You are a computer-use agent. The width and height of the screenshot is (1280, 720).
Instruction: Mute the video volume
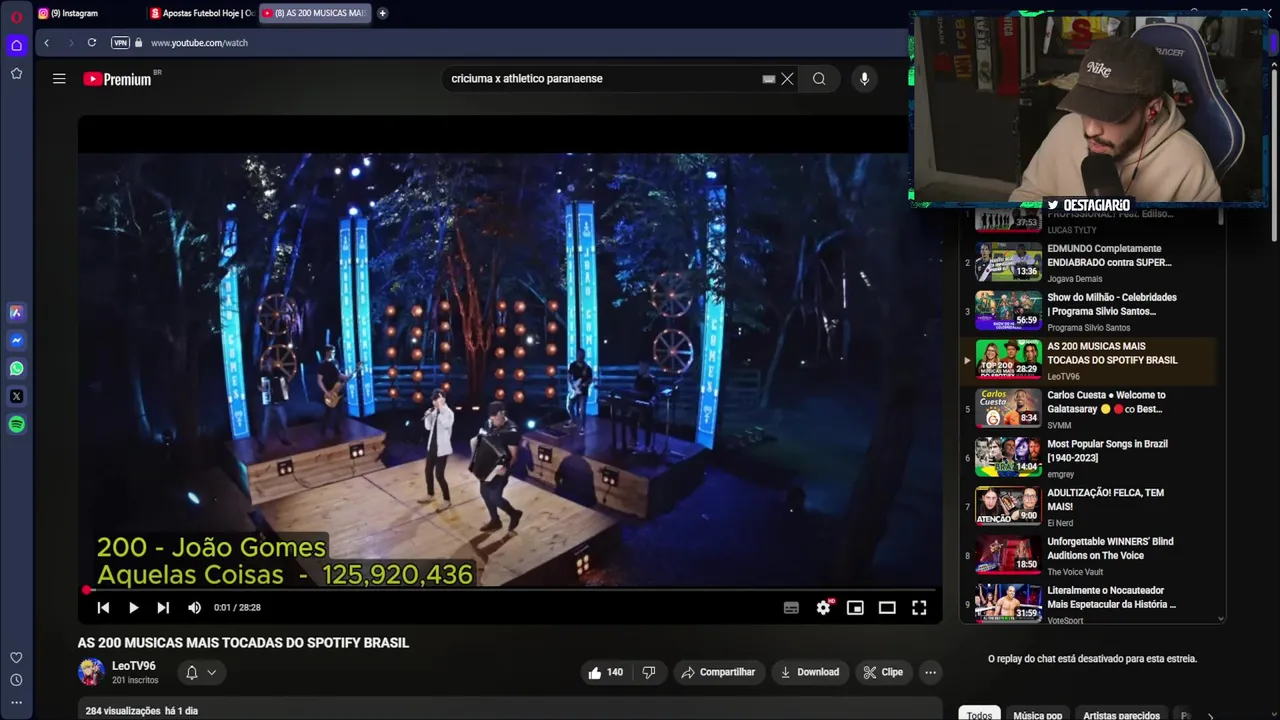[x=194, y=608]
